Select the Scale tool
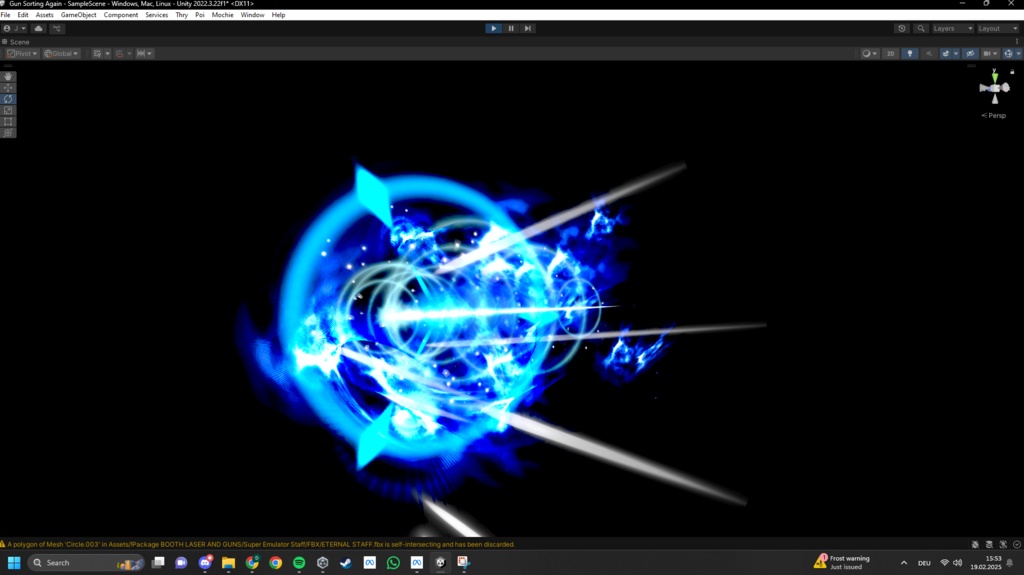The height and width of the screenshot is (575, 1024). tap(8, 110)
